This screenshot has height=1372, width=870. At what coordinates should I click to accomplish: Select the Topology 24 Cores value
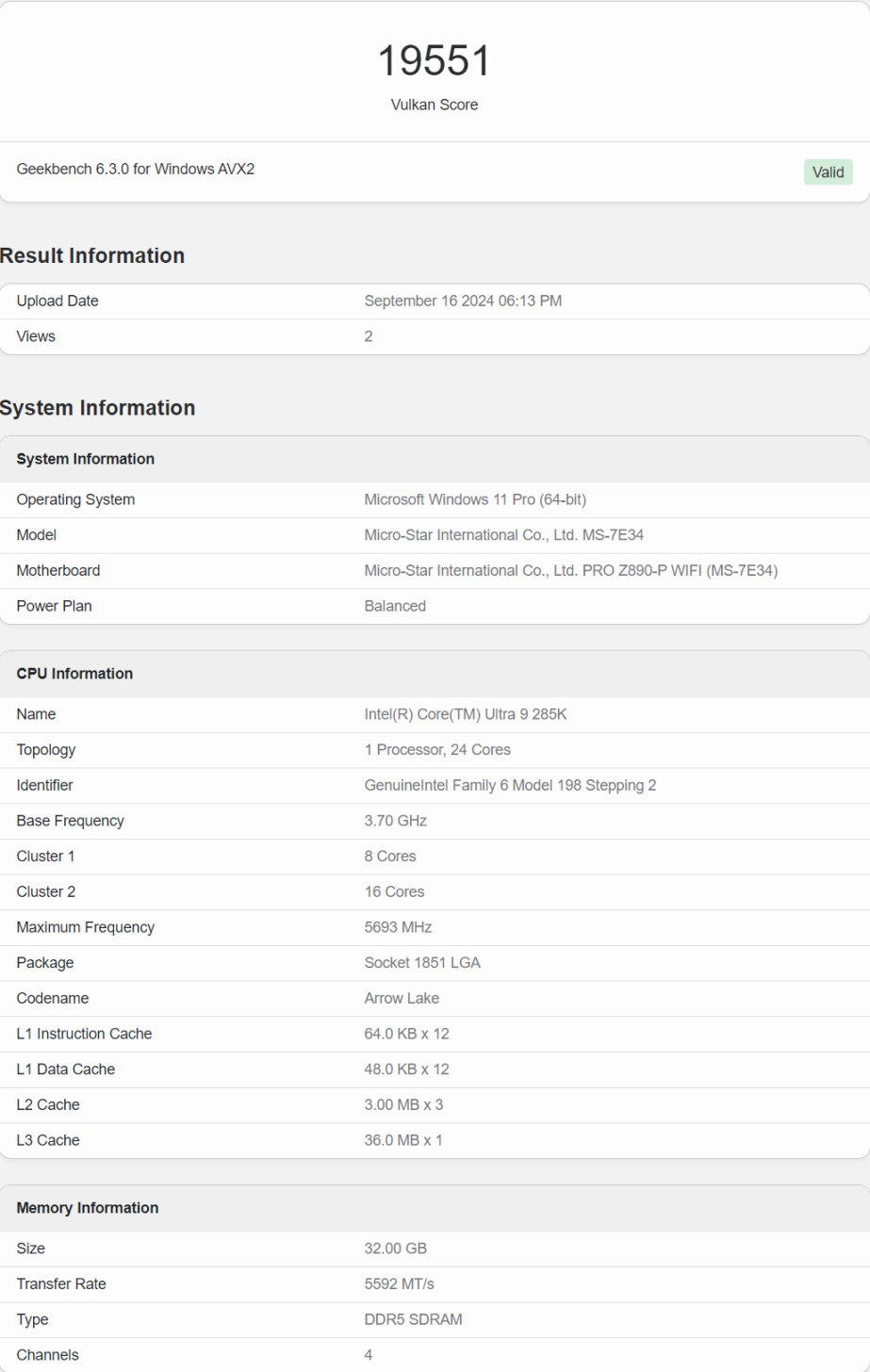(x=439, y=749)
